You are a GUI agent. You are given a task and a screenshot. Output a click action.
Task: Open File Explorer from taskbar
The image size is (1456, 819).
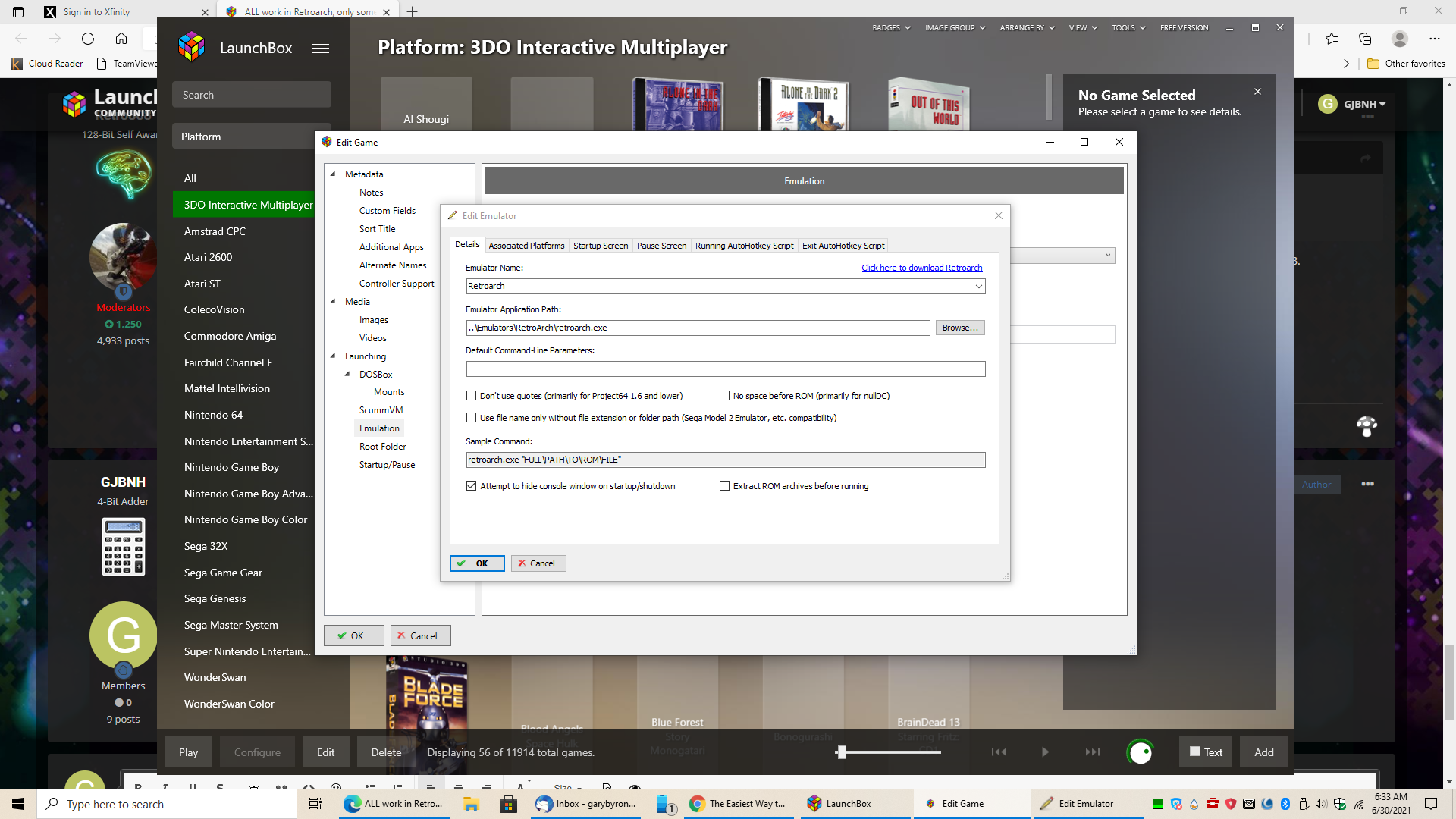pyautogui.click(x=471, y=804)
